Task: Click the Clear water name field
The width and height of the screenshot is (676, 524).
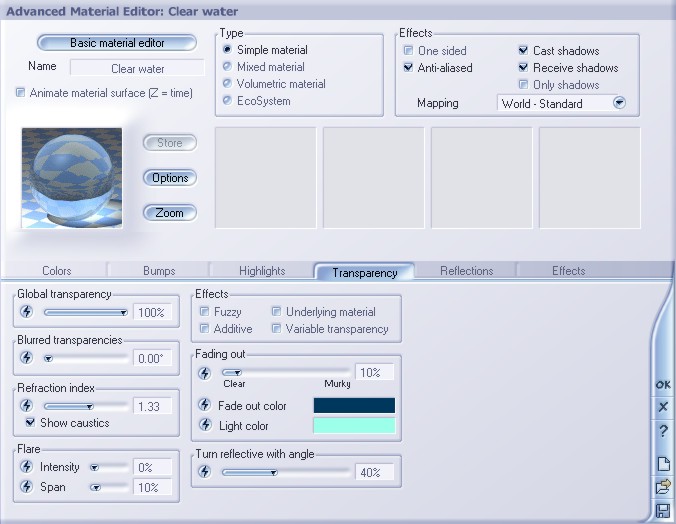Action: pyautogui.click(x=137, y=69)
